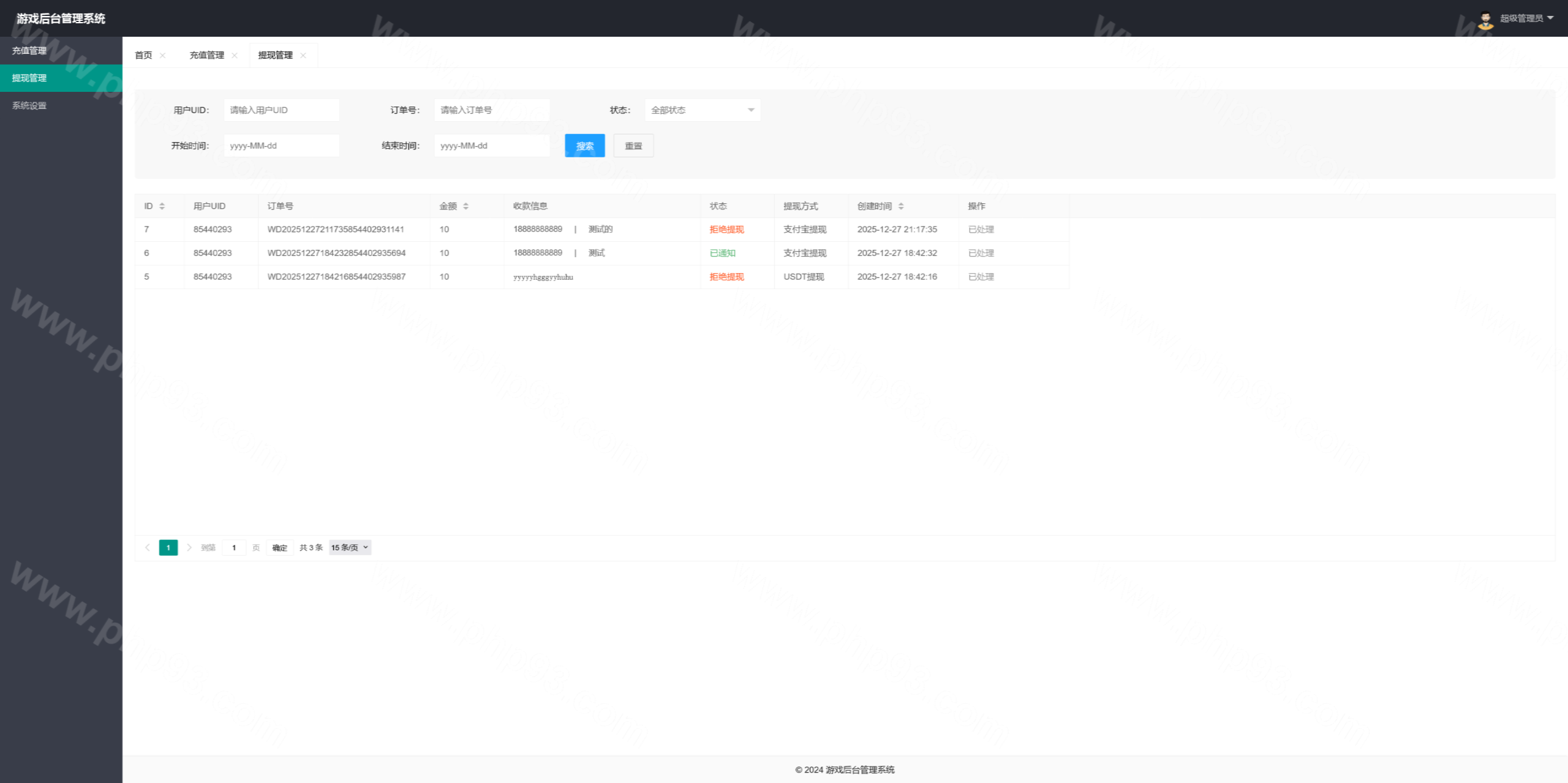Switch to the 首页 tab
The height and width of the screenshot is (783, 1568).
[143, 55]
